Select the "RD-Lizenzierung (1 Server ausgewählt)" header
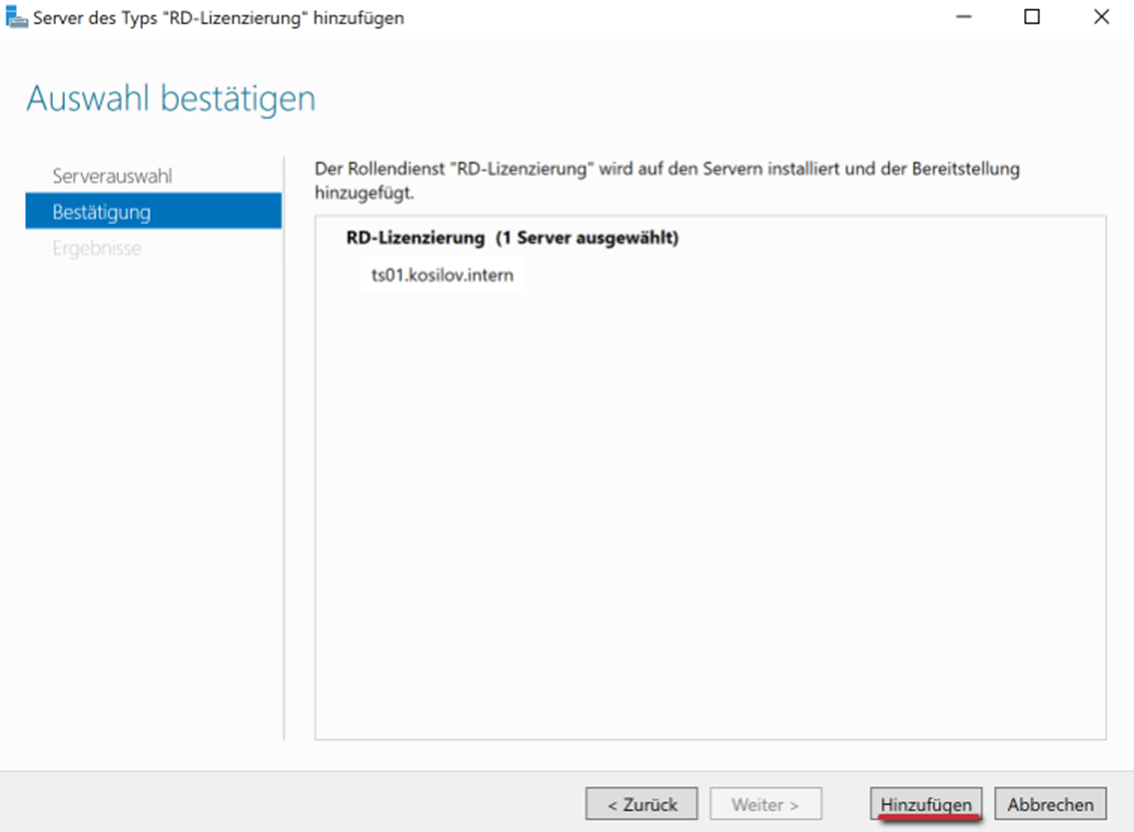The width and height of the screenshot is (1134, 832). pos(512,238)
